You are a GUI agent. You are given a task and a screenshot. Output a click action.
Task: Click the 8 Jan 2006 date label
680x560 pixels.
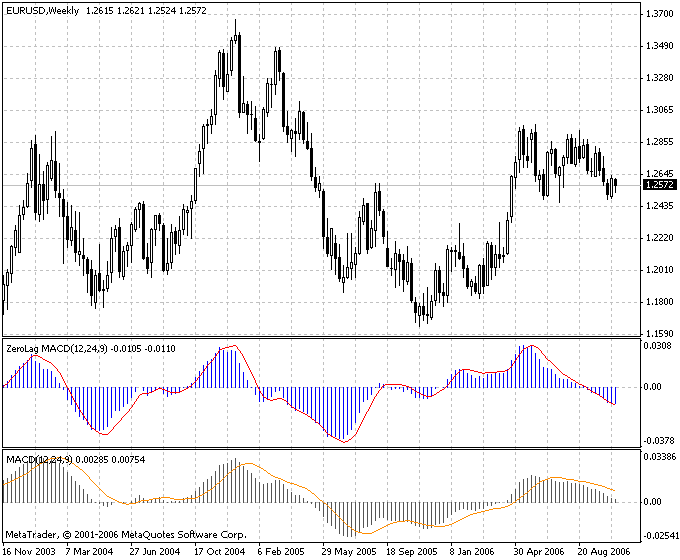coord(474,551)
